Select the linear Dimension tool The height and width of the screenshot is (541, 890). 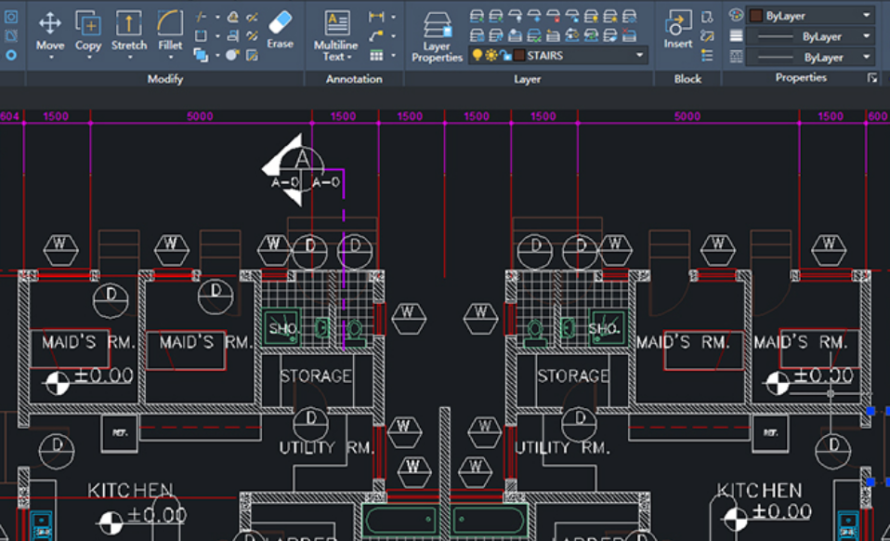click(x=376, y=17)
